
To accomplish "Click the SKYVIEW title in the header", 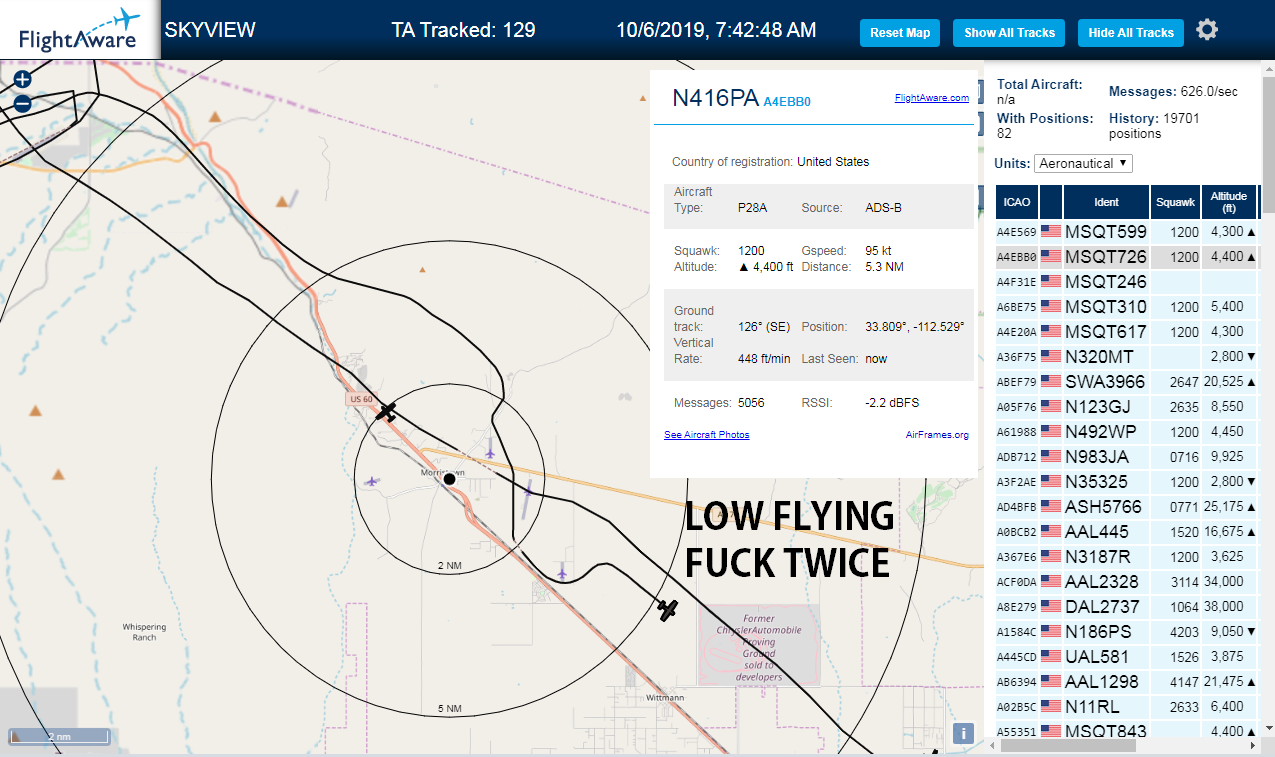I will (210, 30).
